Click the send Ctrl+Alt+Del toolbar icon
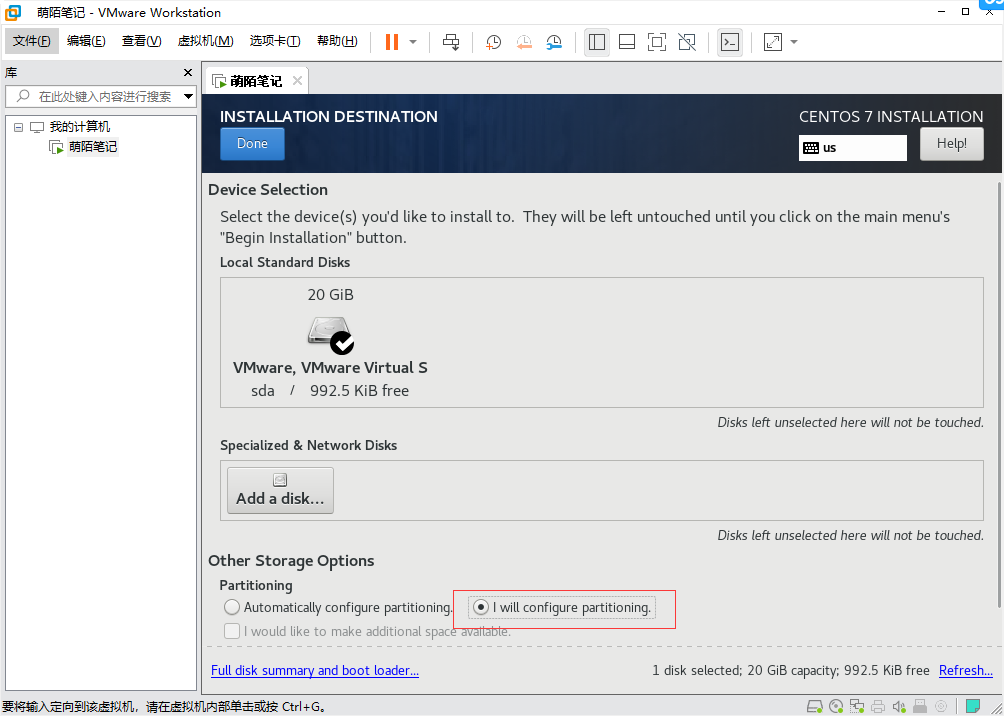The image size is (1004, 716). coord(451,42)
